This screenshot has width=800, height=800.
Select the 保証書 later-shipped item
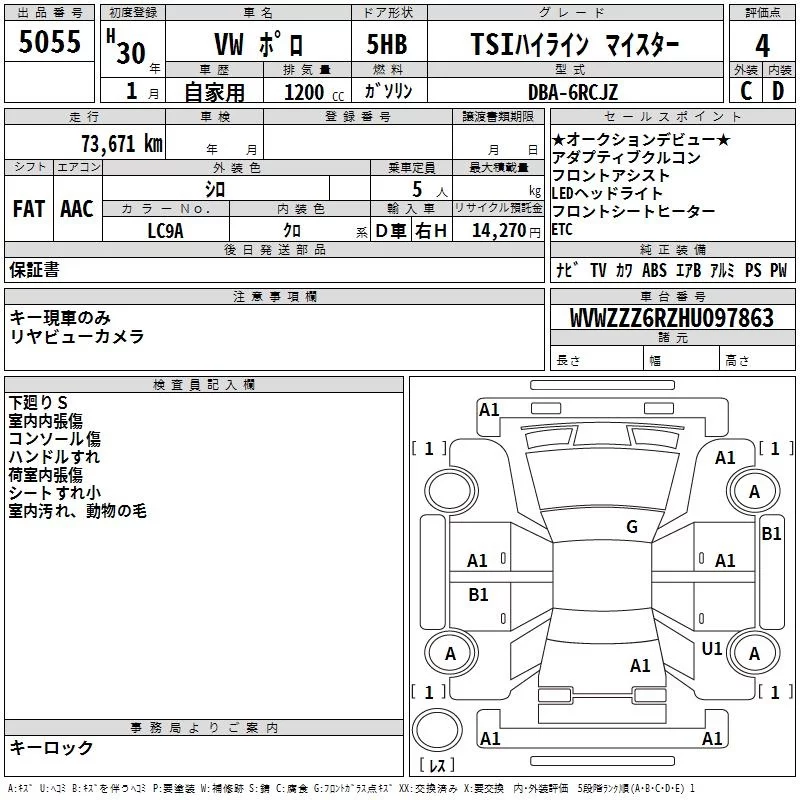[34, 269]
